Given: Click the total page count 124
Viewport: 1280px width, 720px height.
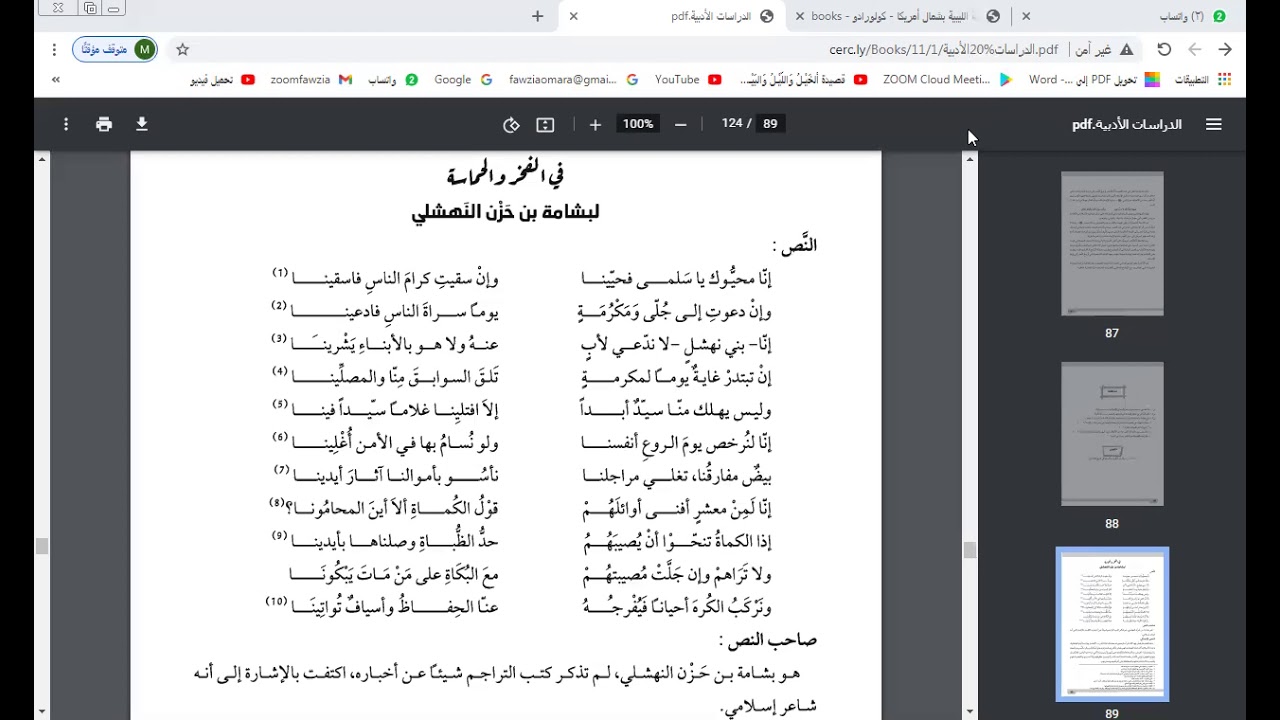Looking at the screenshot, I should click(732, 123).
